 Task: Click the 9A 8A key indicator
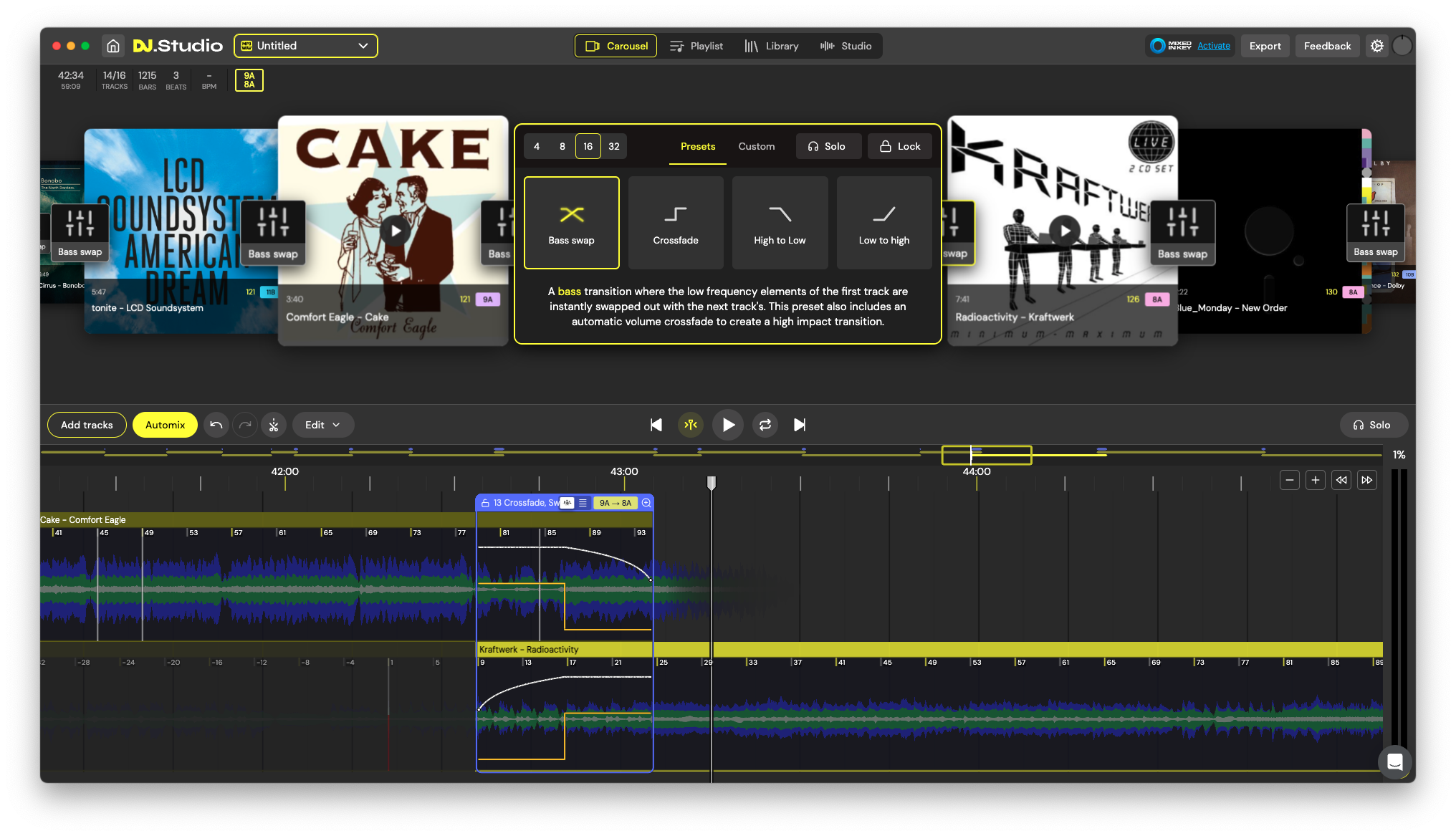click(x=249, y=80)
